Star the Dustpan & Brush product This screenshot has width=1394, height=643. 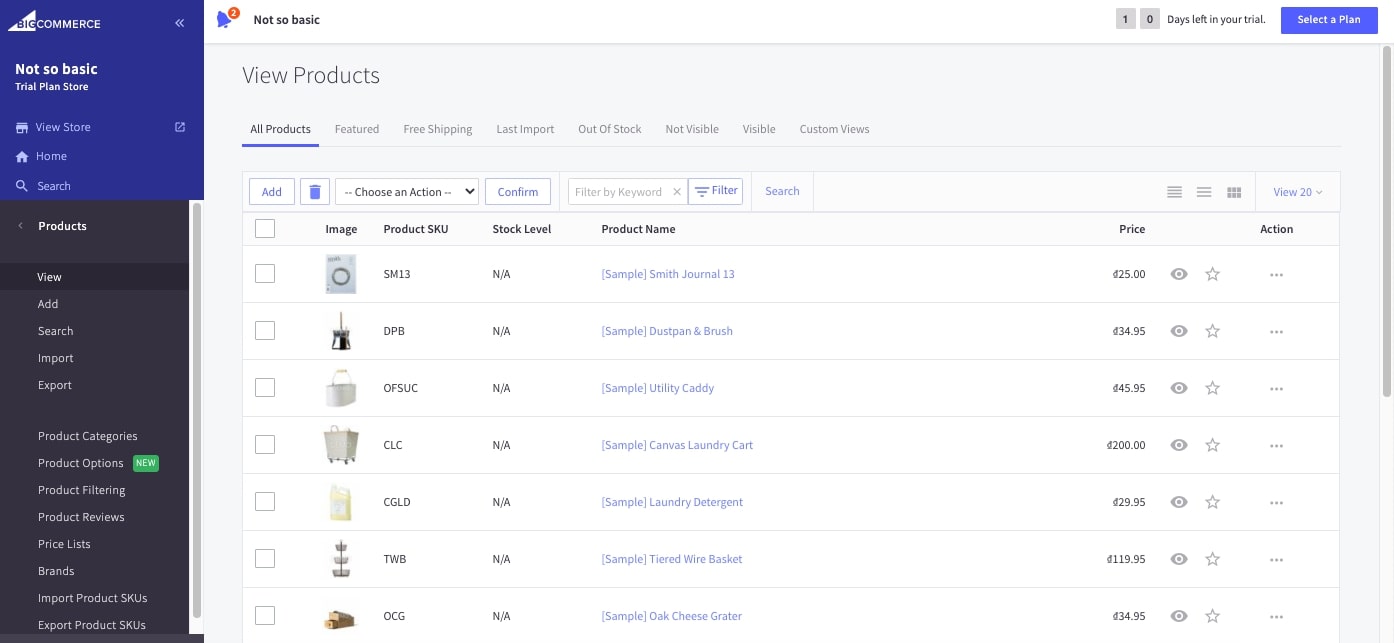click(x=1212, y=331)
